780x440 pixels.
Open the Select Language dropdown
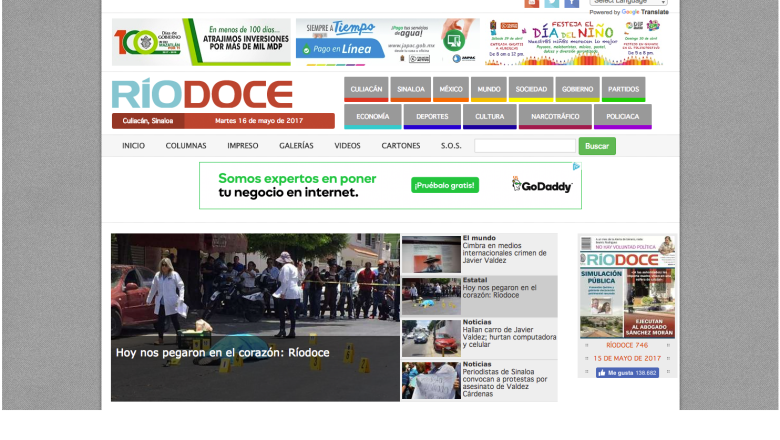[x=628, y=2]
